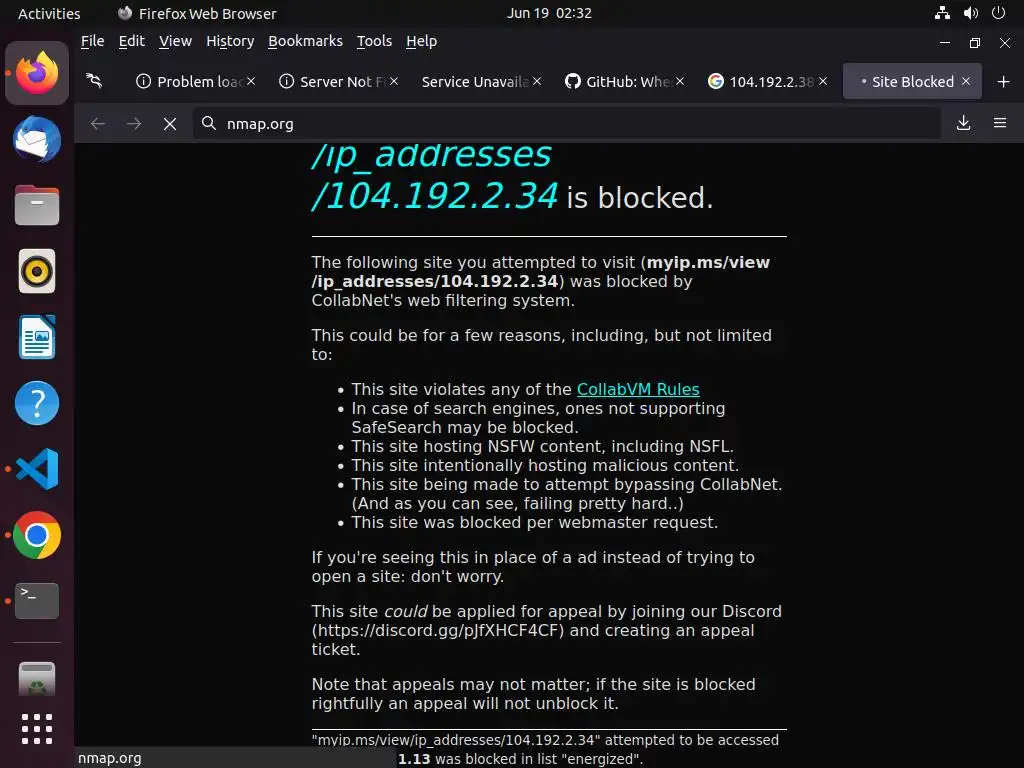Click Firefox Web Browser app menu
1024x768 pixels.
(x=197, y=13)
